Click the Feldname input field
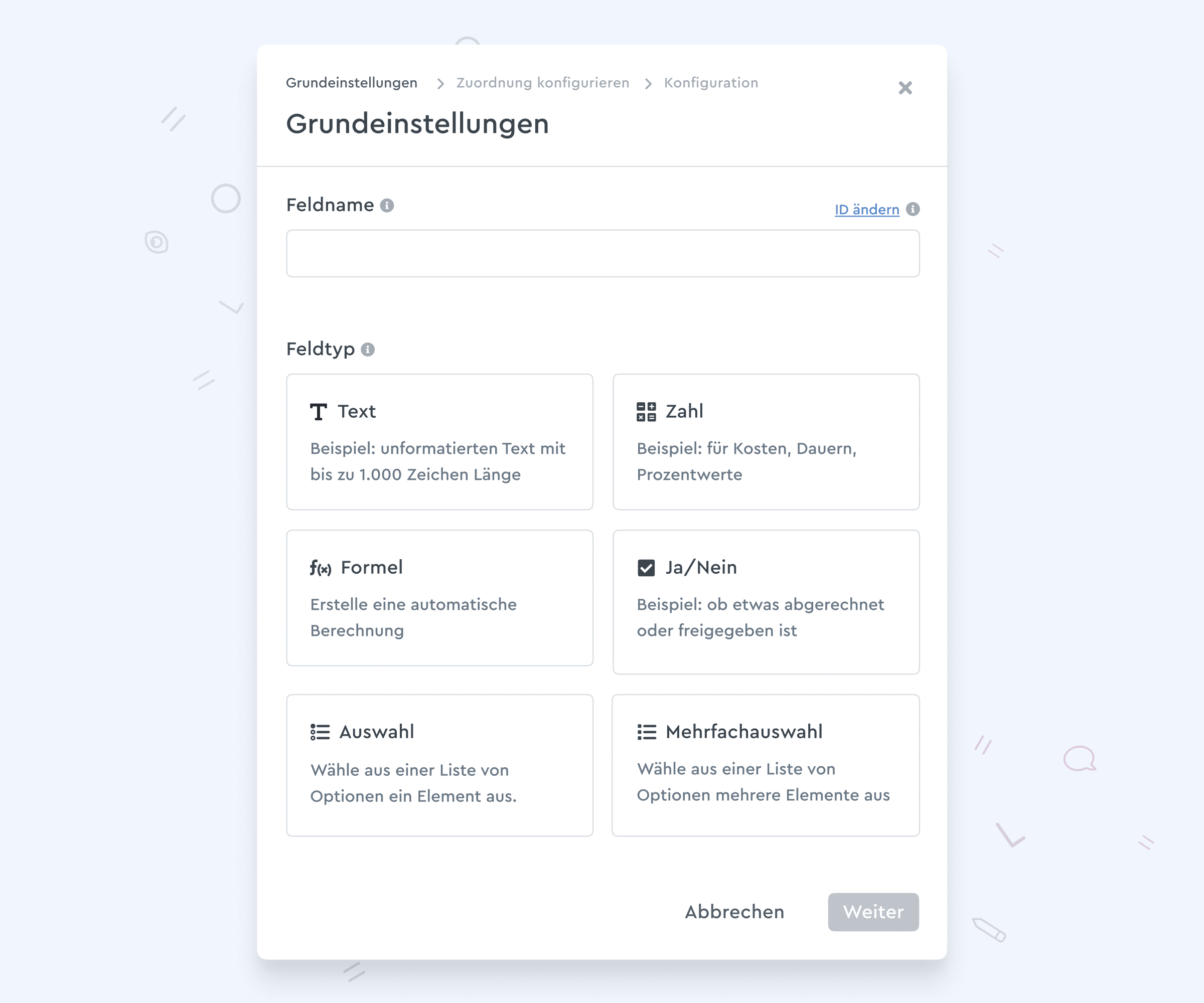Viewport: 1204px width, 1003px height. (602, 252)
